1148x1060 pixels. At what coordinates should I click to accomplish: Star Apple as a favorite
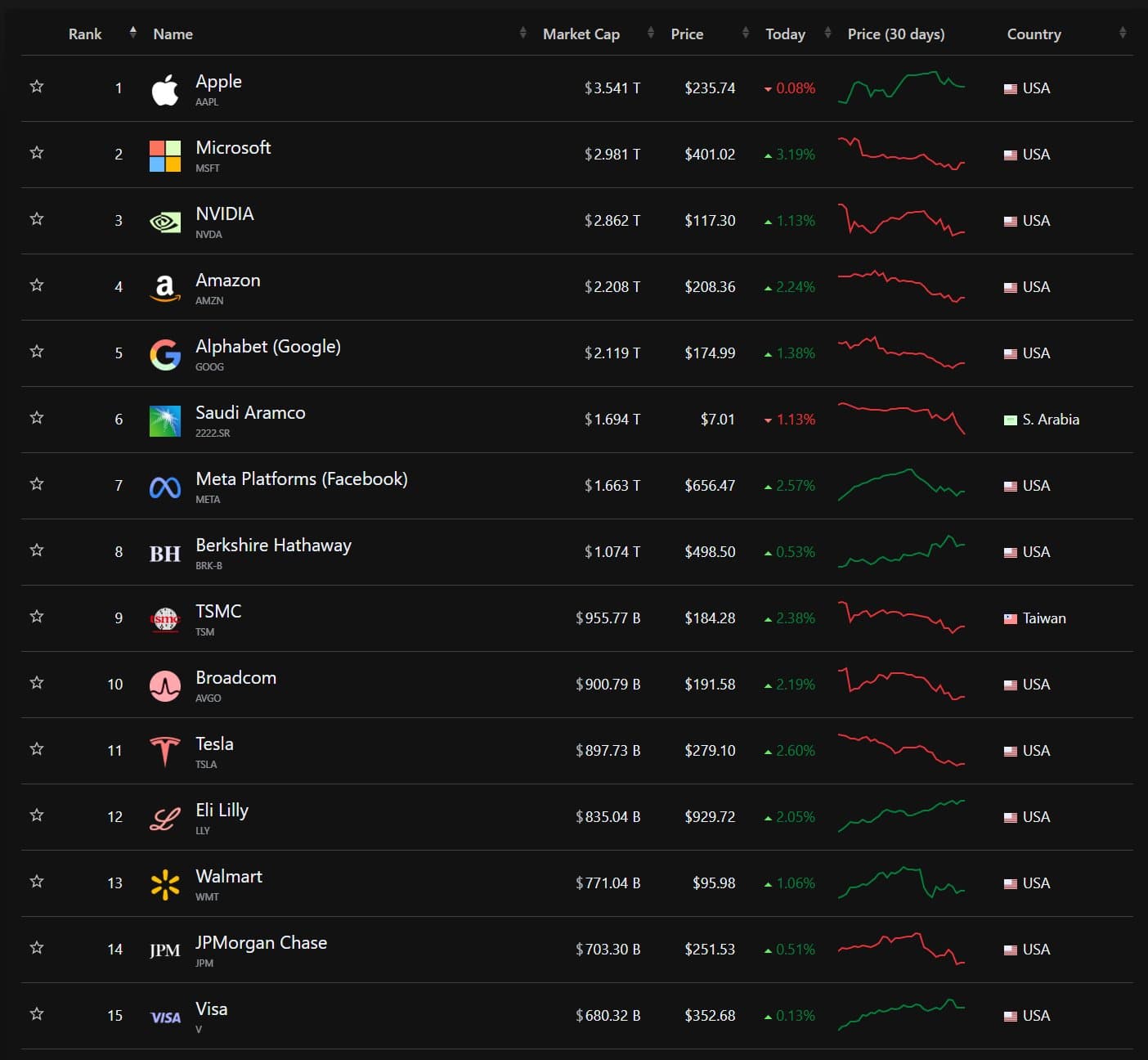[x=37, y=86]
